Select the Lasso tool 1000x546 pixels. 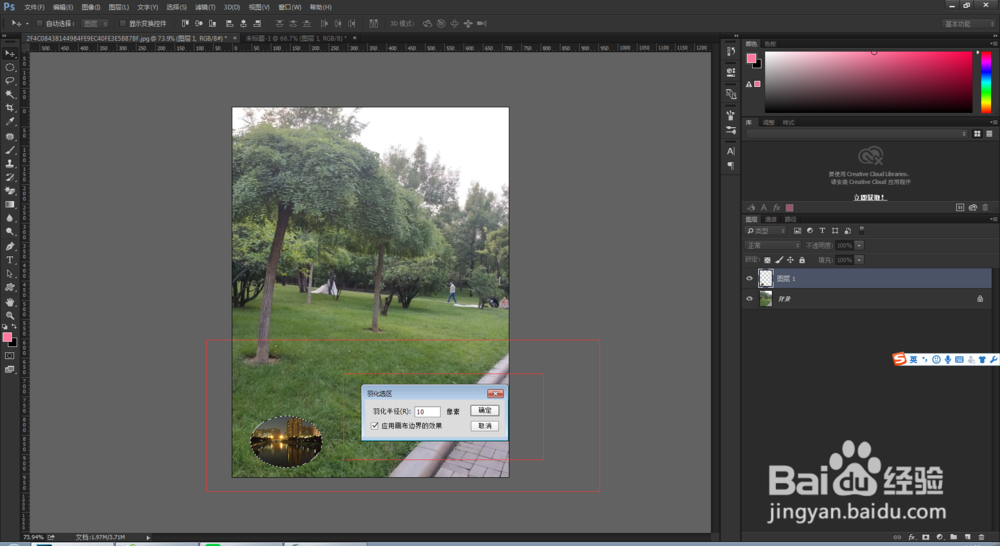click(10, 80)
